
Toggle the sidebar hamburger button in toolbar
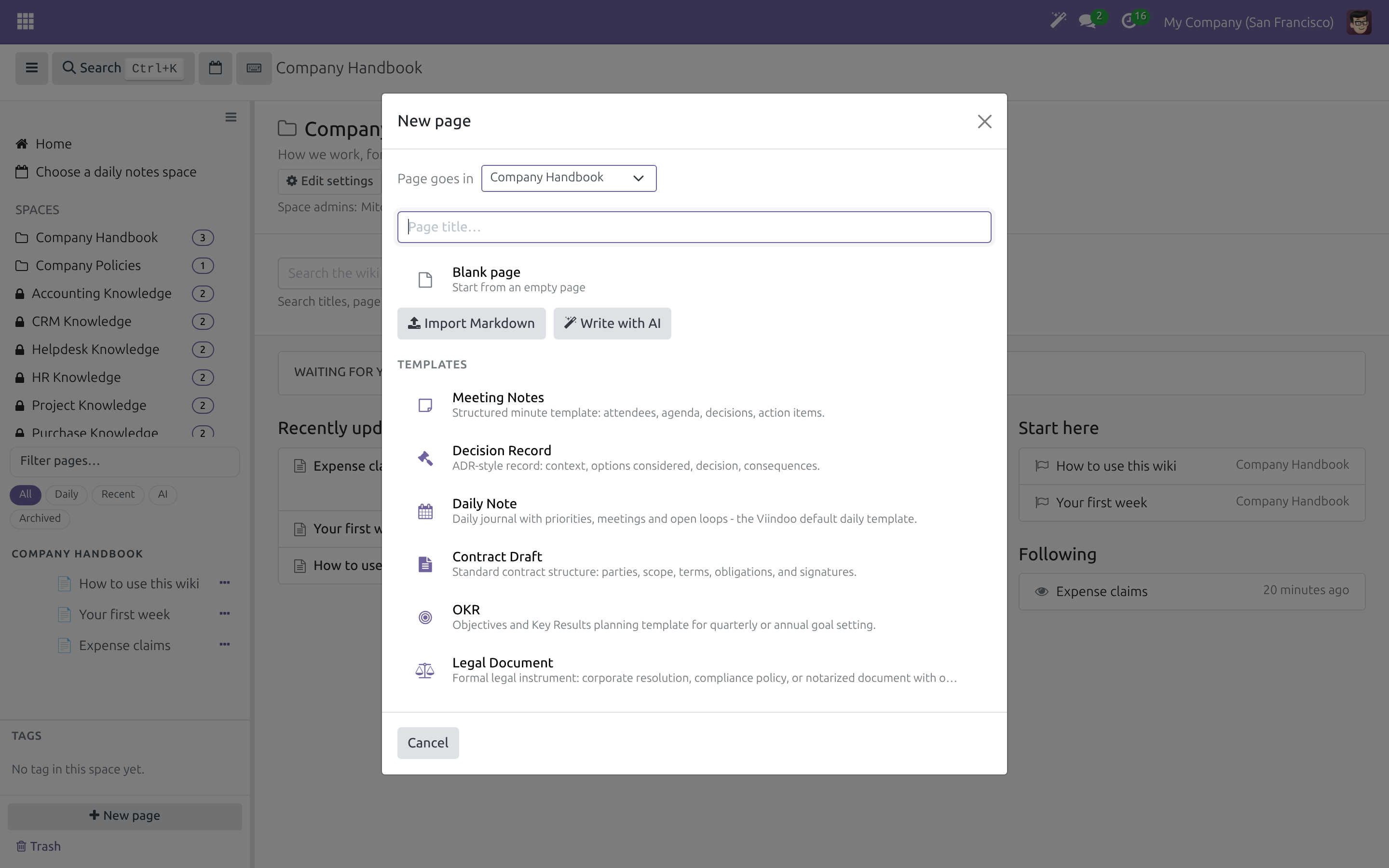(31, 68)
